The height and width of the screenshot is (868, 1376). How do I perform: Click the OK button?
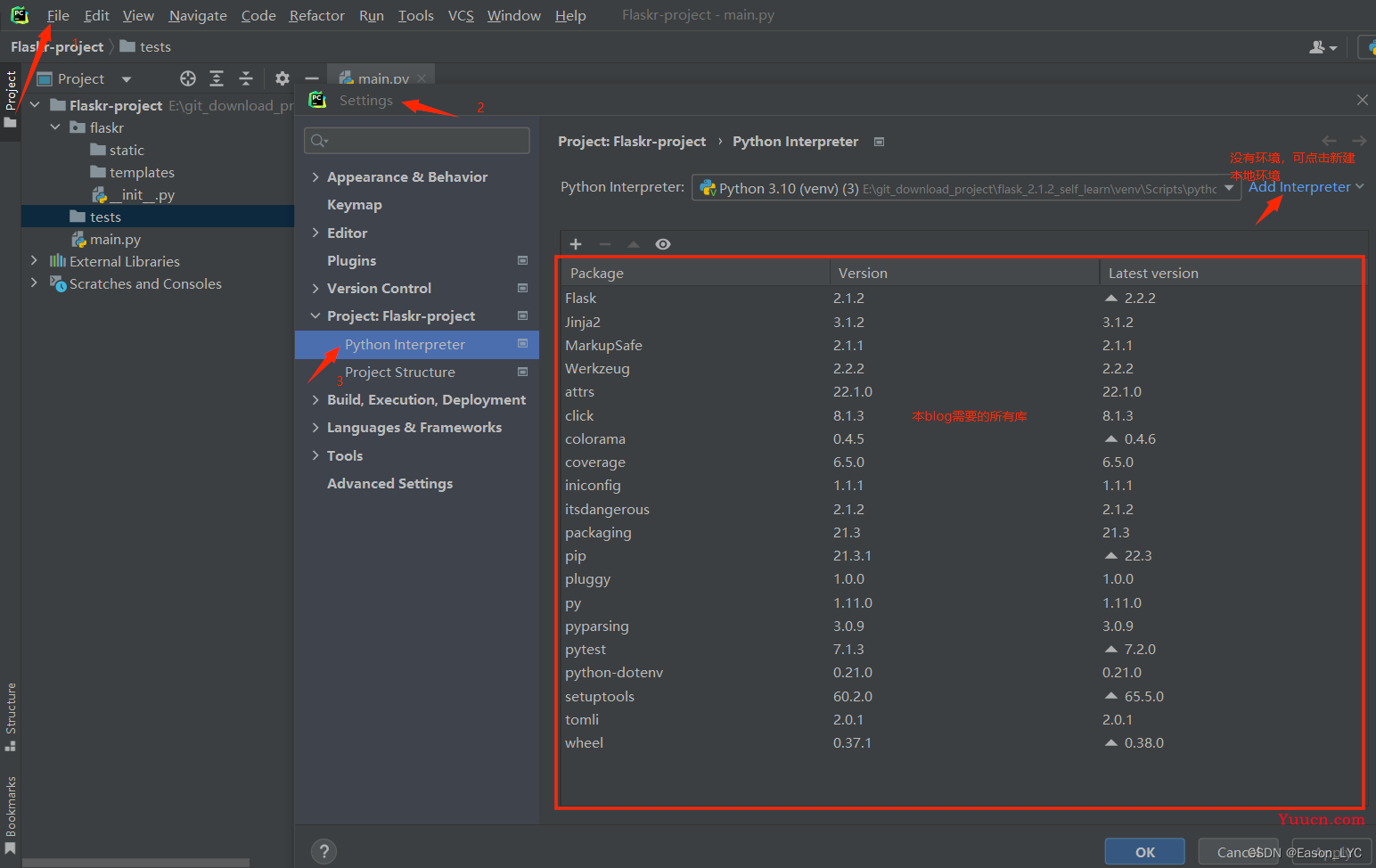point(1145,852)
